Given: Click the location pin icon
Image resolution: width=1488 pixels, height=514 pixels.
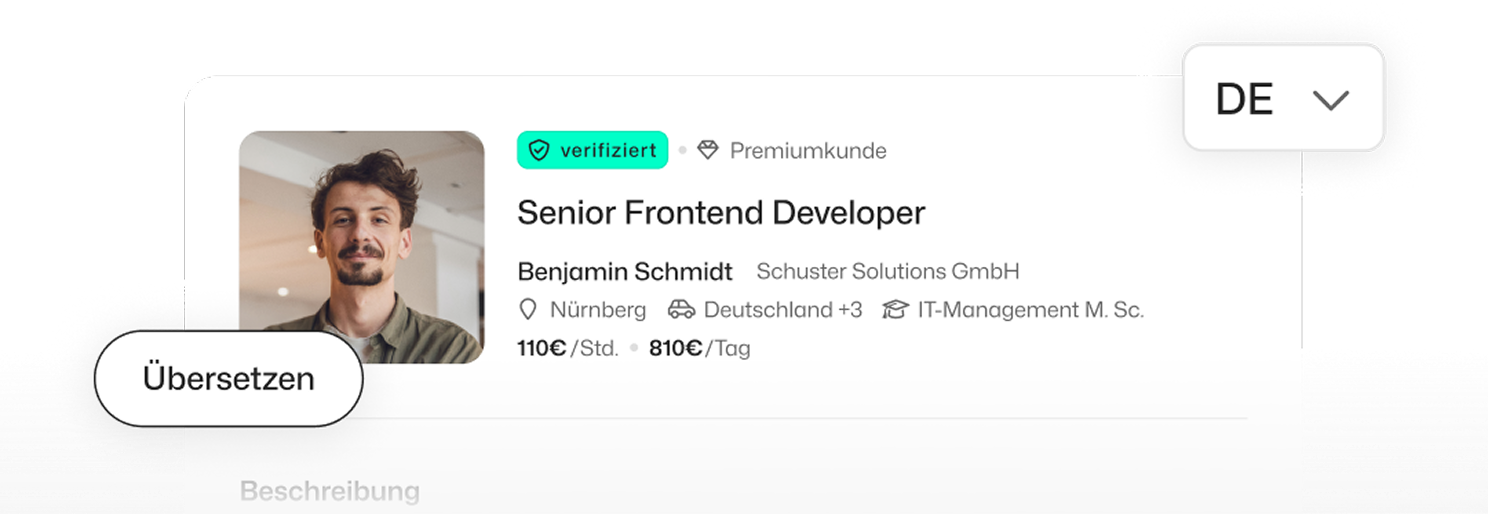Looking at the screenshot, I should click(529, 310).
